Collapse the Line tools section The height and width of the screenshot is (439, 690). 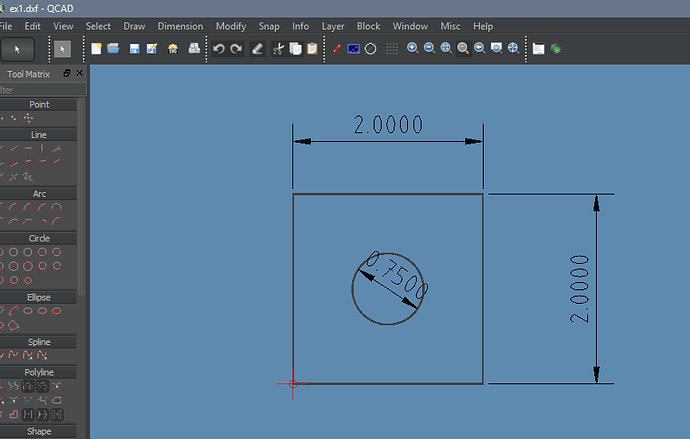coord(38,135)
